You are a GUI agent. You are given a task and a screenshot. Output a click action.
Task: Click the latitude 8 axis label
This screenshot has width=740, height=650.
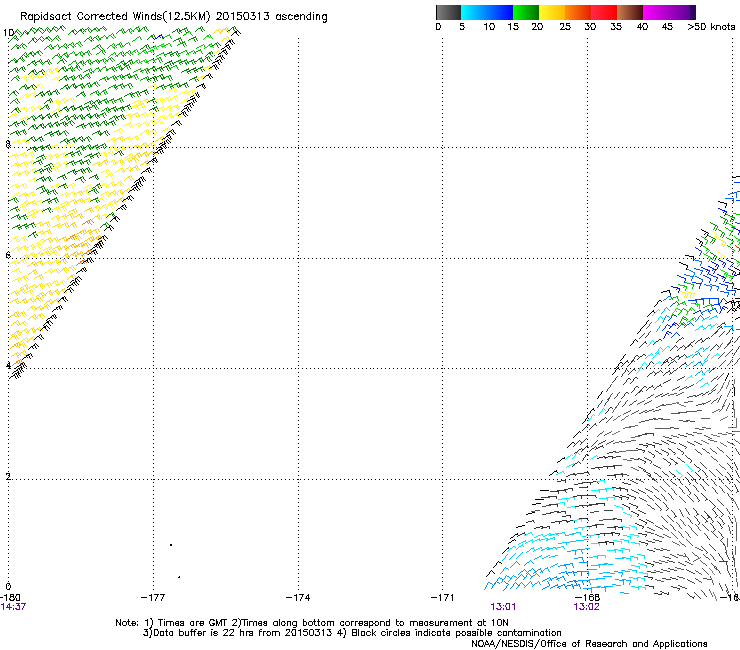[x=8, y=144]
